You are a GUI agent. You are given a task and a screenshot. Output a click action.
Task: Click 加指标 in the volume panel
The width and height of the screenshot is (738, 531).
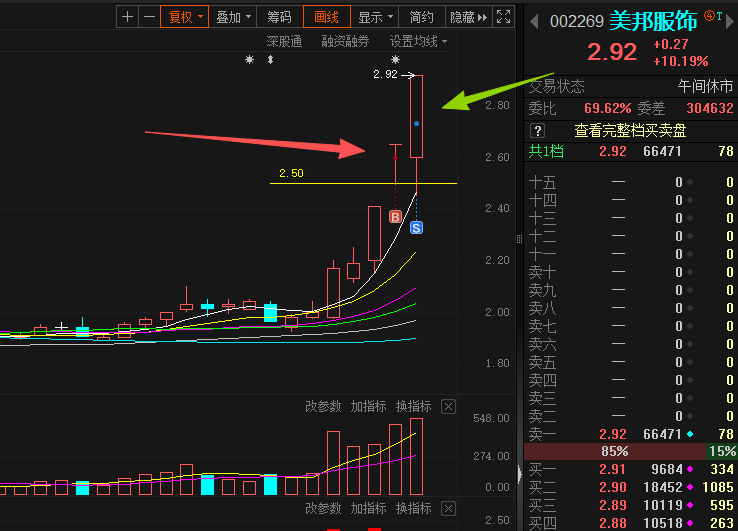pyautogui.click(x=368, y=406)
